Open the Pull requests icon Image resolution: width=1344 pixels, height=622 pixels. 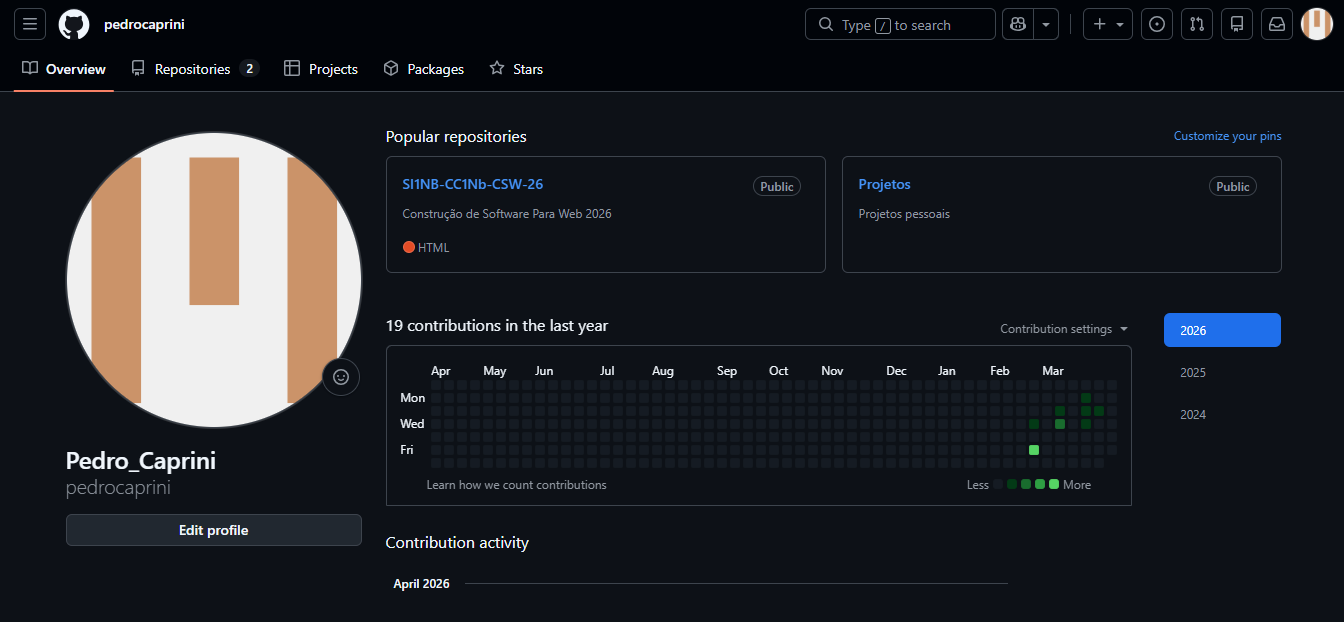1197,24
